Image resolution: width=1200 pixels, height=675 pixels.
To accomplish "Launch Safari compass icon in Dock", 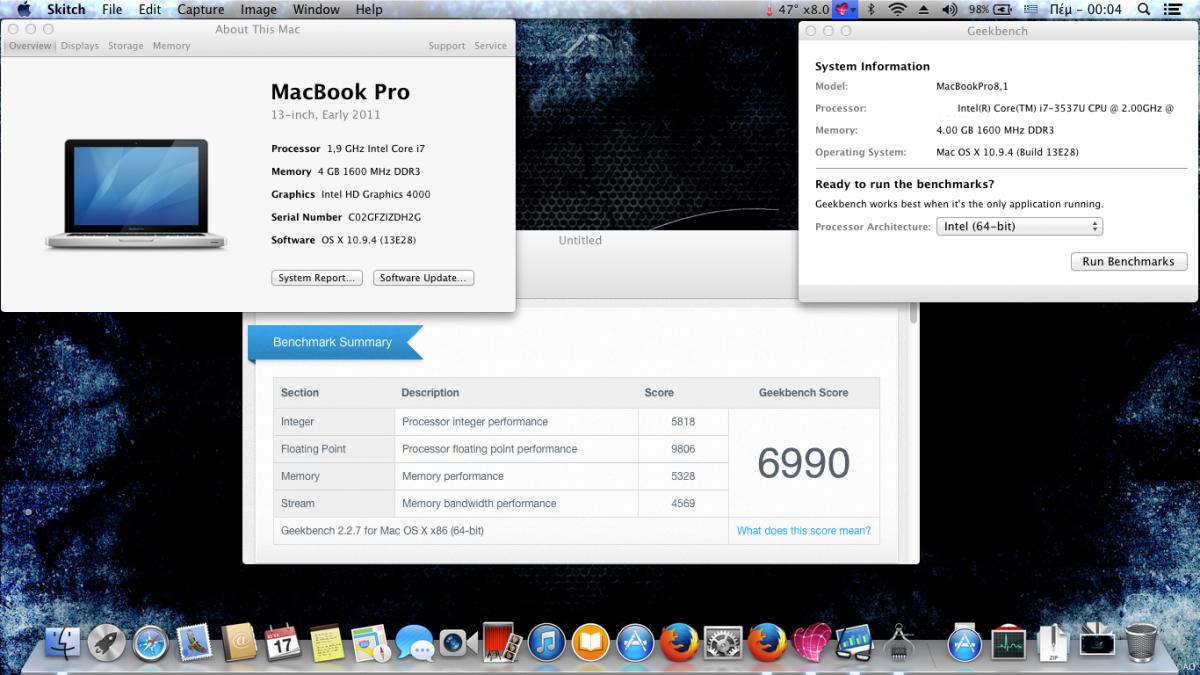I will 150,642.
